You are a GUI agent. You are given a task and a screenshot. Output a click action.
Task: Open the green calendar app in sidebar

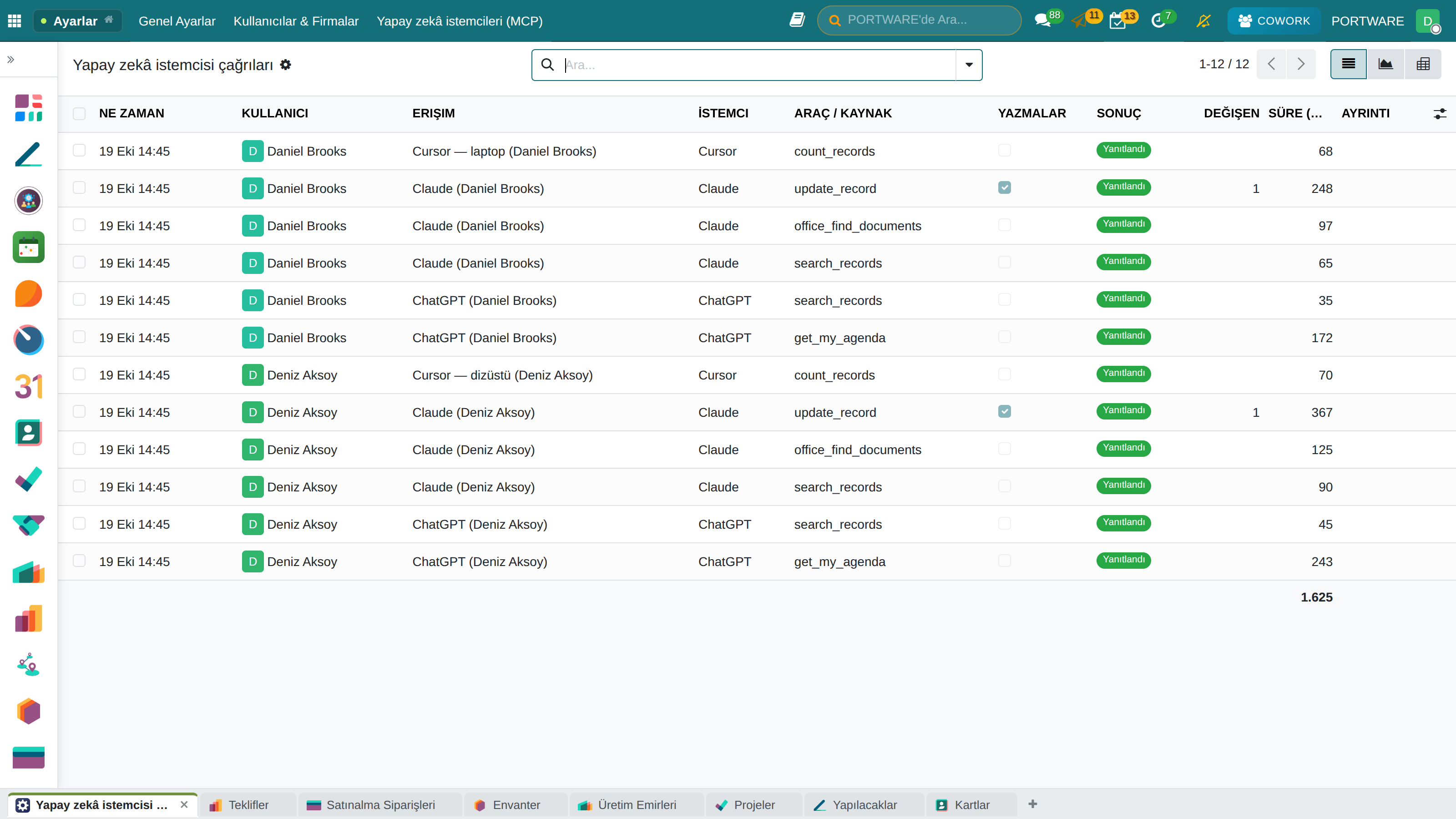point(28,247)
